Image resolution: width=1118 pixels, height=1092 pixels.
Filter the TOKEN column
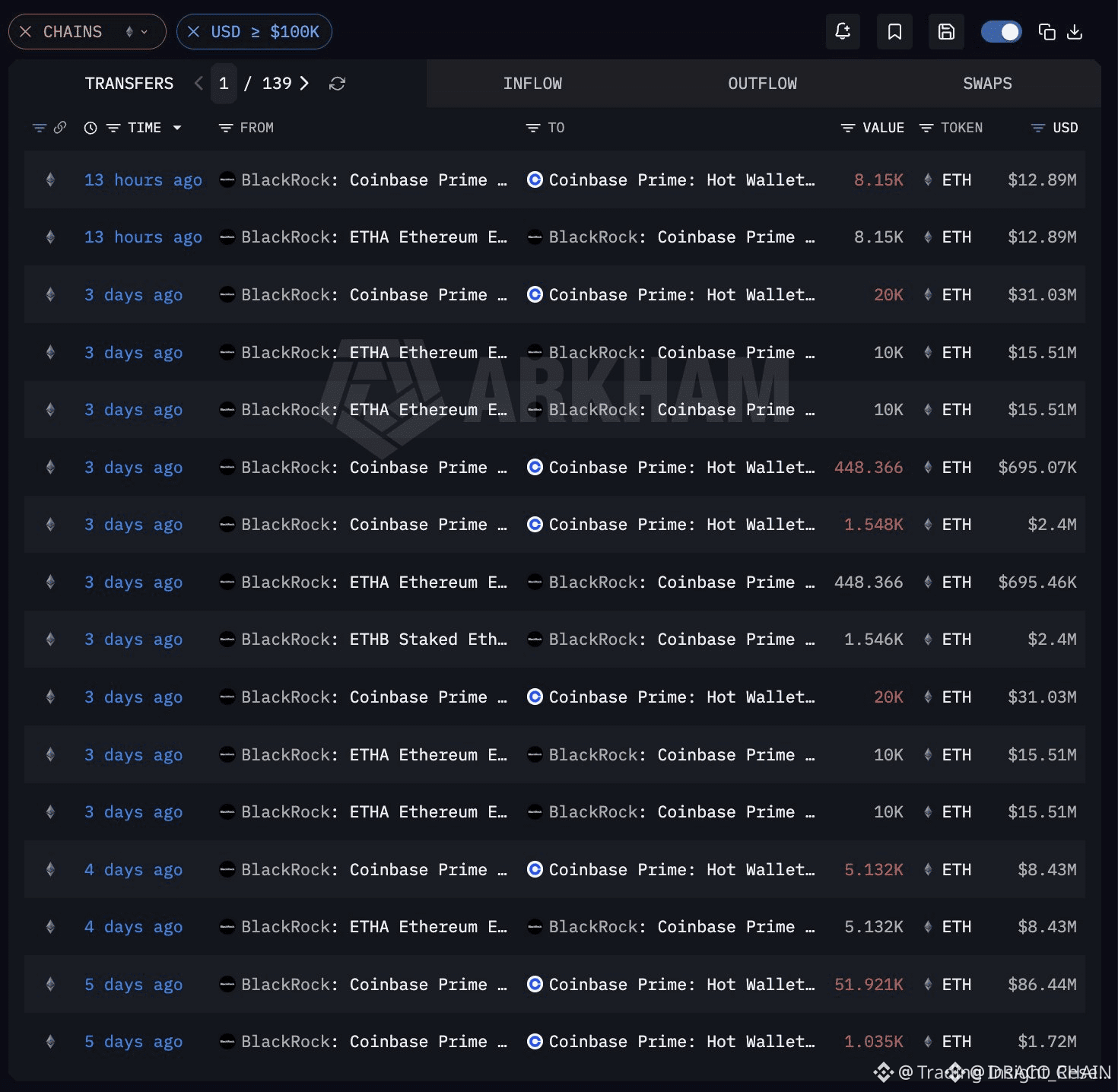926,128
